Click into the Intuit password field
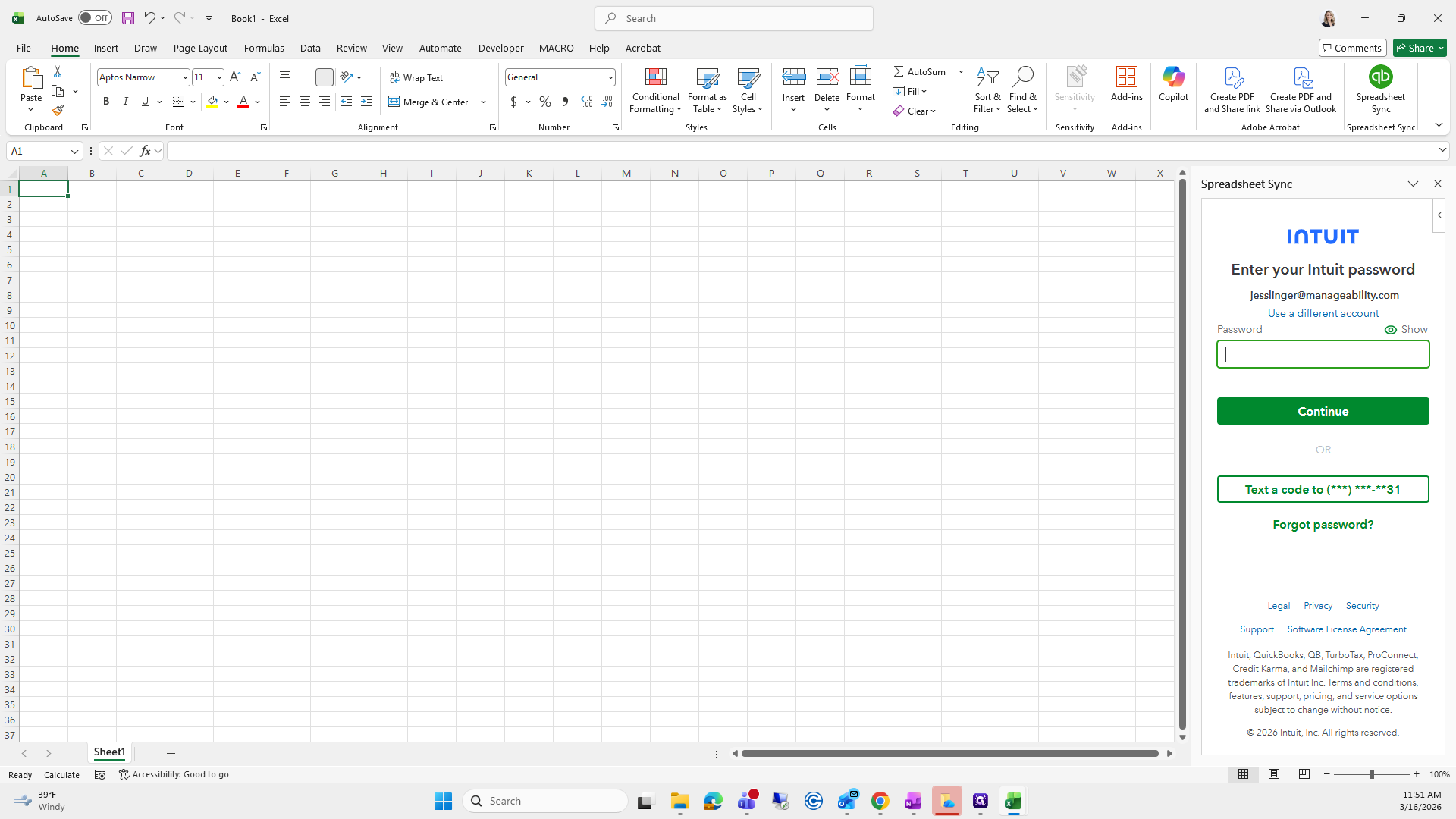This screenshot has height=819, width=1456. 1323,354
